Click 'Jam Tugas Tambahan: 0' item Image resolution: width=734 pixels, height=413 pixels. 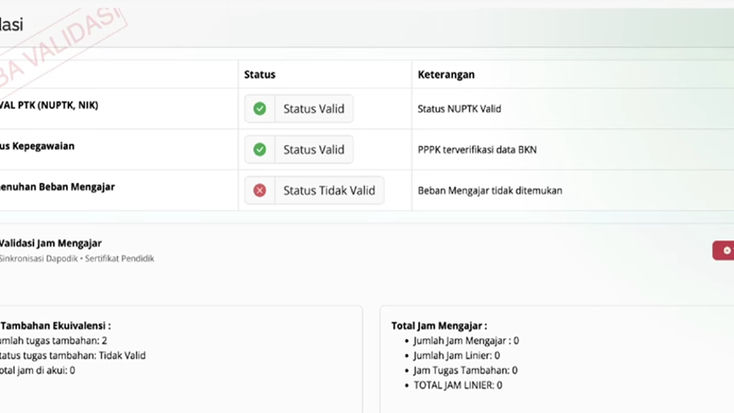465,370
